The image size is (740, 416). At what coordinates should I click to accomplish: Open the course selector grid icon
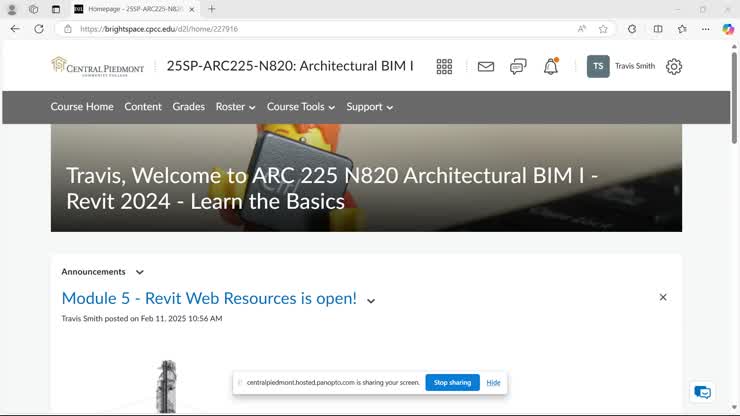click(444, 67)
